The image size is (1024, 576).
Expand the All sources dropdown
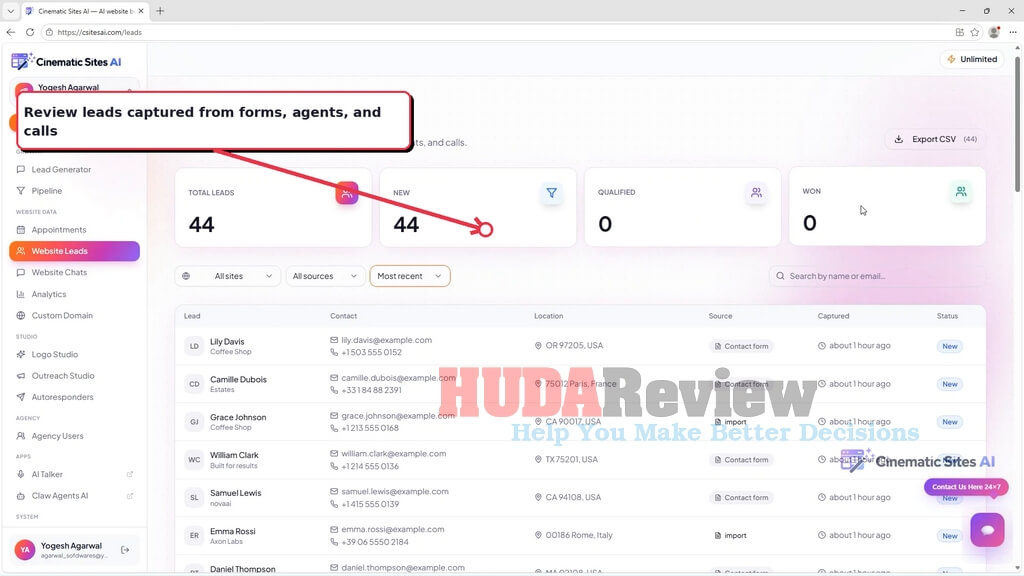tap(325, 276)
